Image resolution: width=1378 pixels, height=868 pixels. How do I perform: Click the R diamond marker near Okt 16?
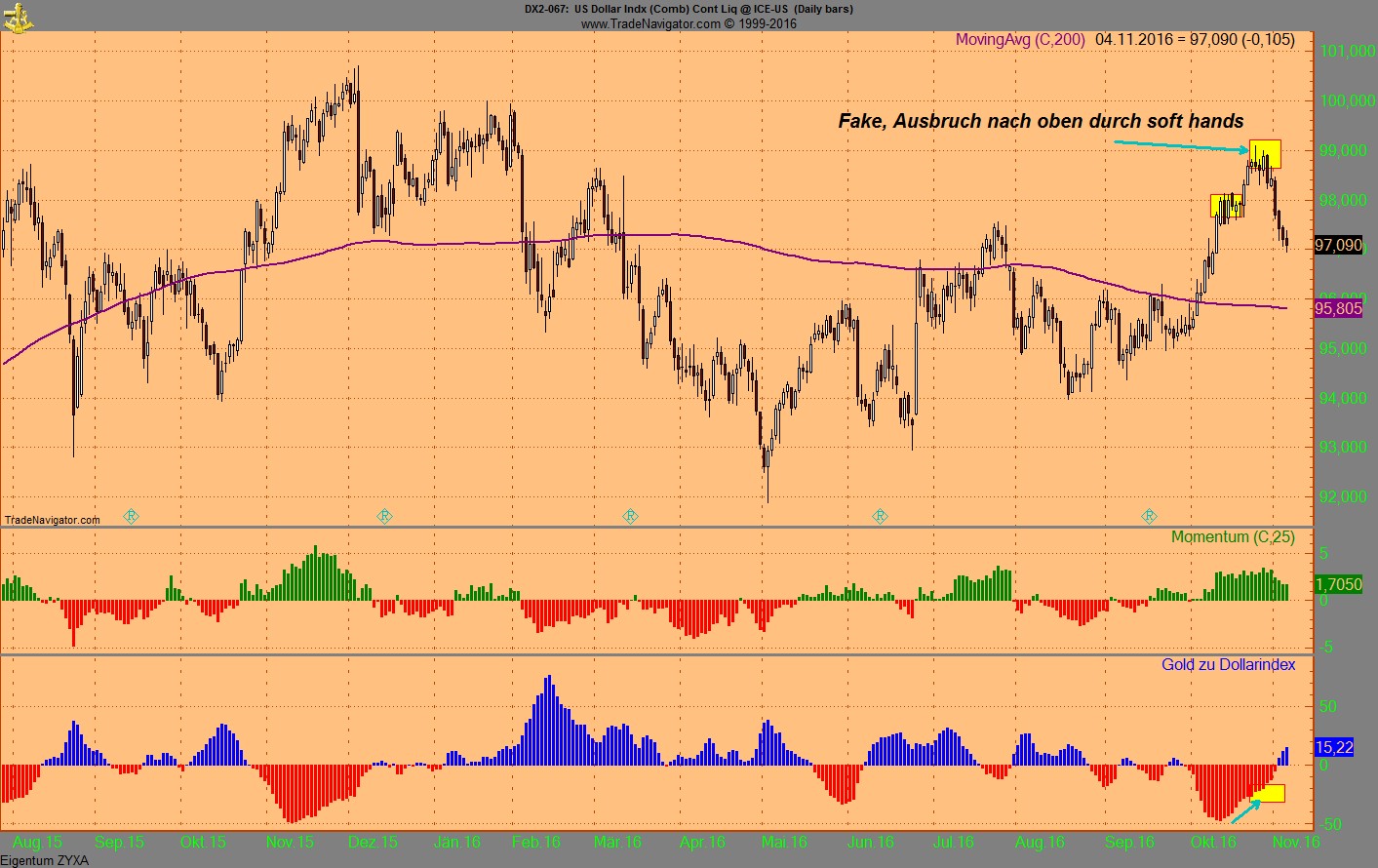[x=1151, y=517]
